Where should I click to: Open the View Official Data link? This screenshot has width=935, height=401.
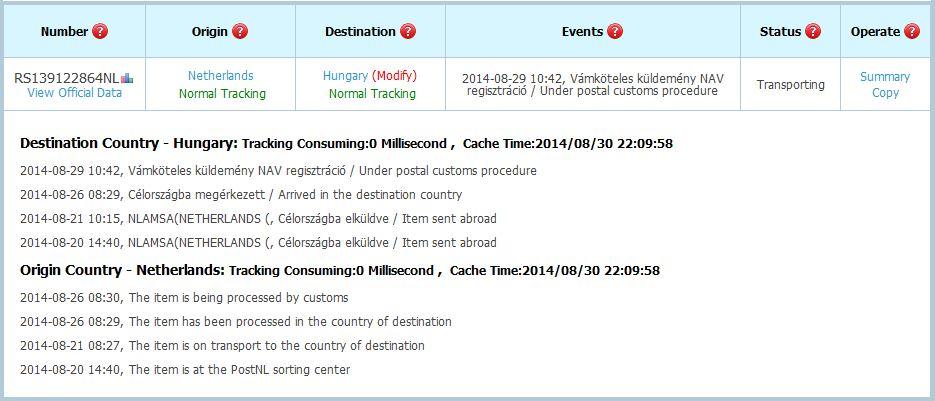tap(75, 93)
